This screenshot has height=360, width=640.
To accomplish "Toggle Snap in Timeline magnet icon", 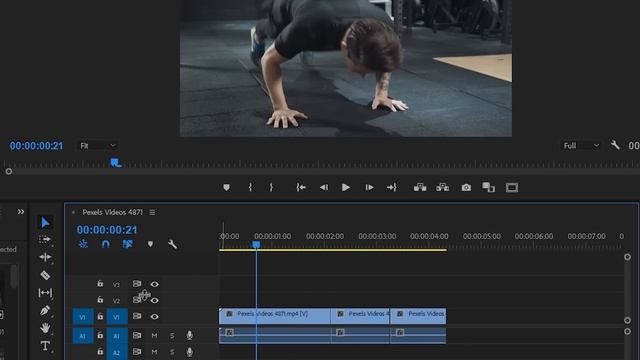I will pos(106,244).
